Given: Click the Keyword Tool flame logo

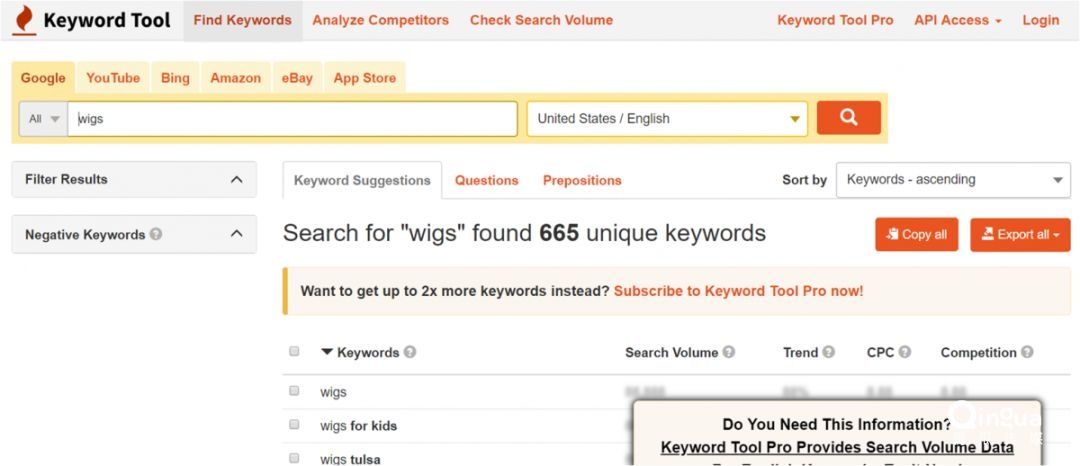Looking at the screenshot, I should pos(25,20).
